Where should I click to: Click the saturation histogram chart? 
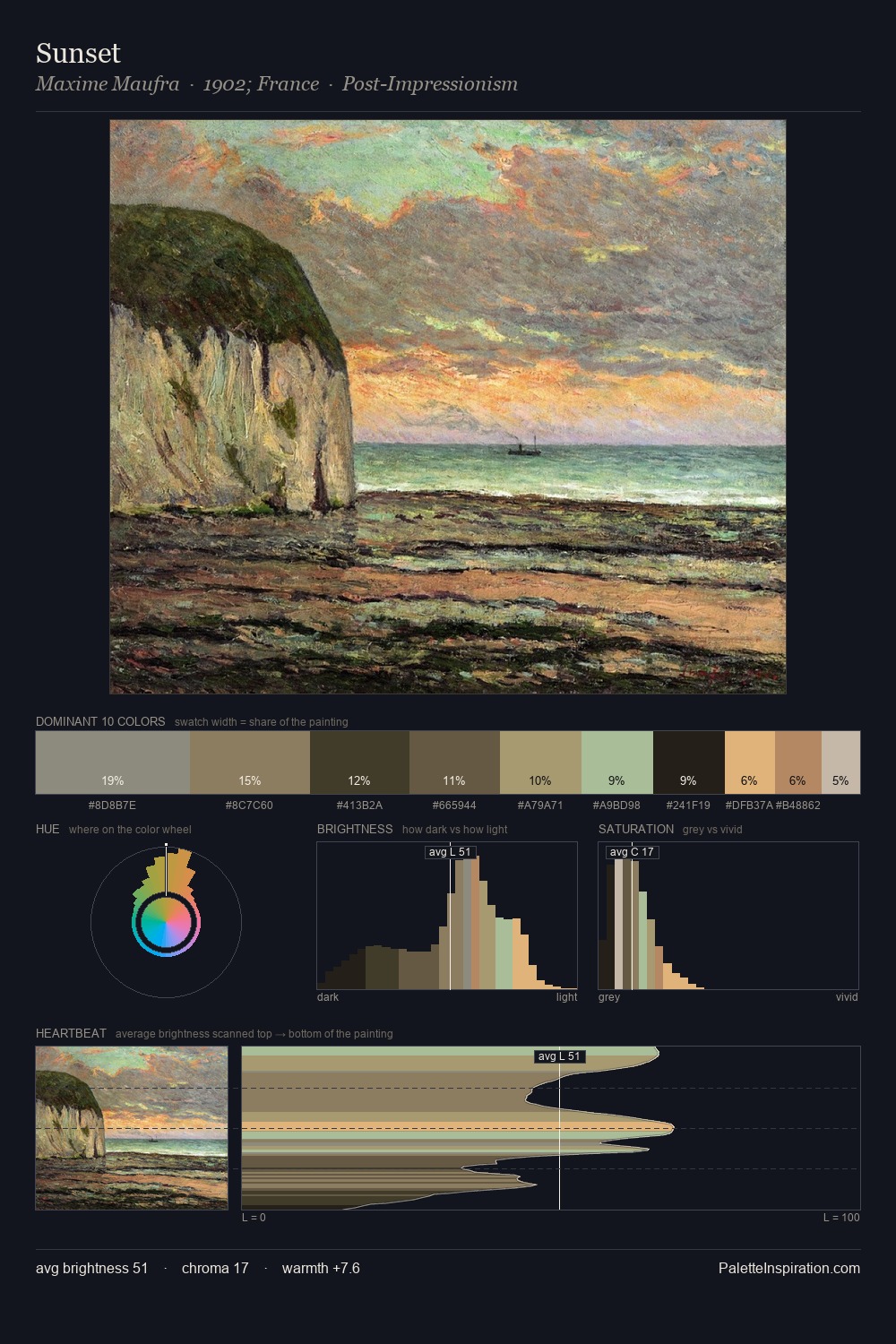[x=728, y=916]
